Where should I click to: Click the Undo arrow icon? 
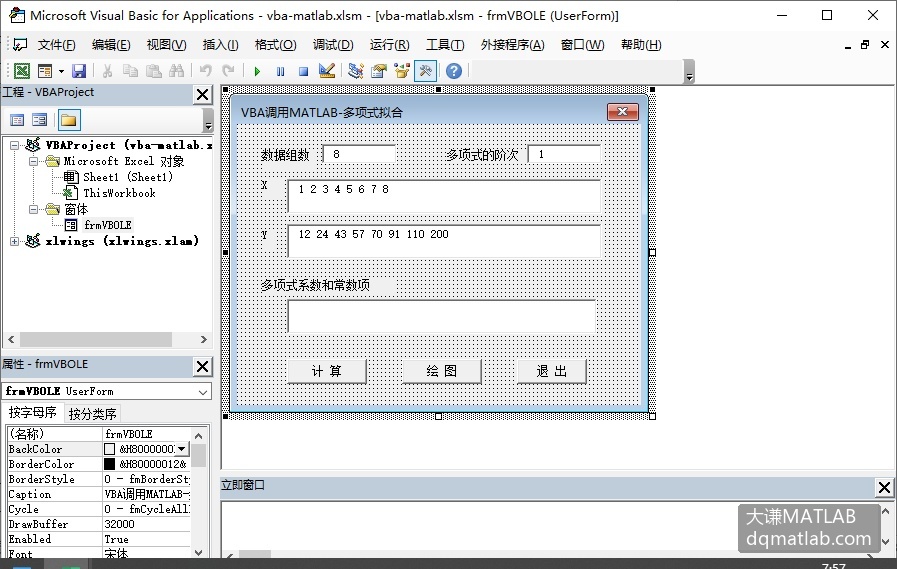205,71
